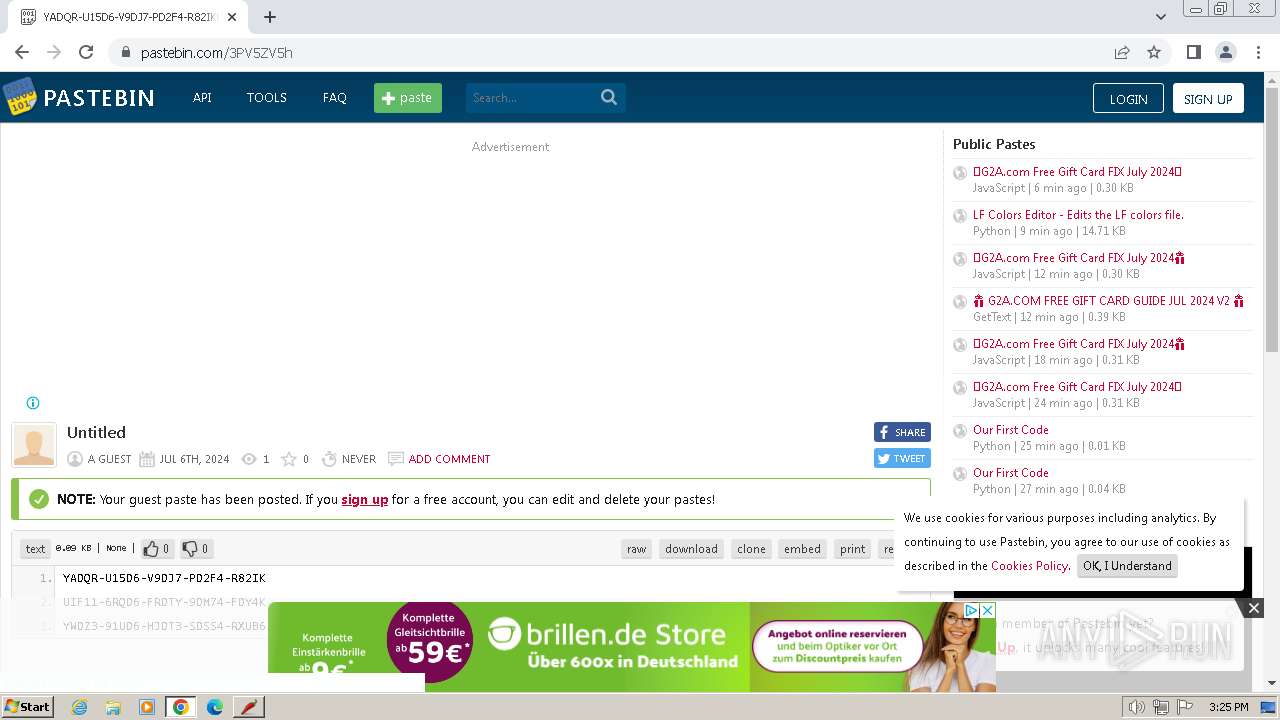Click the Start button

27,707
